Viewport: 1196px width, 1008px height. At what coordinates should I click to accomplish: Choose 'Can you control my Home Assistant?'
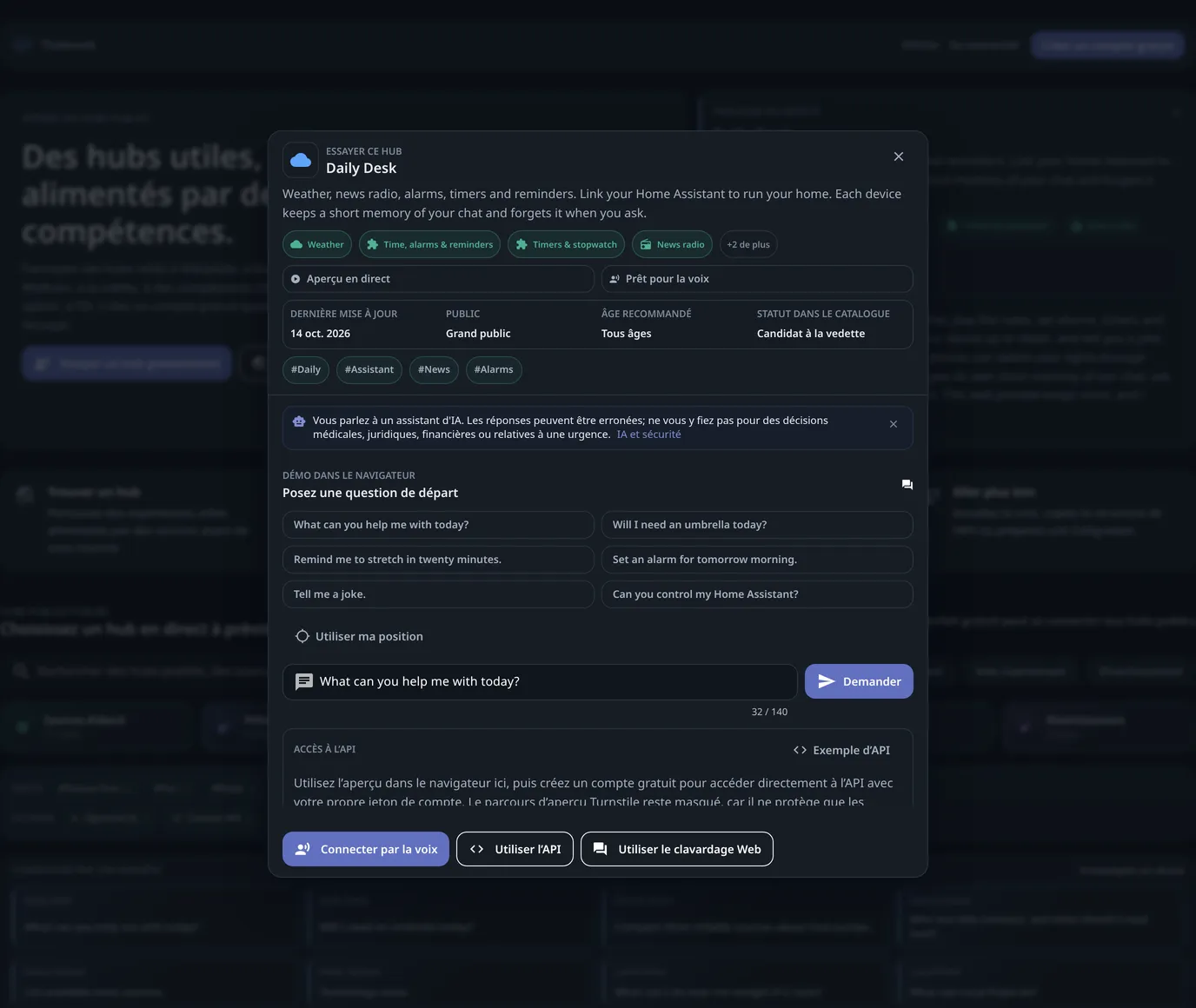(x=757, y=594)
